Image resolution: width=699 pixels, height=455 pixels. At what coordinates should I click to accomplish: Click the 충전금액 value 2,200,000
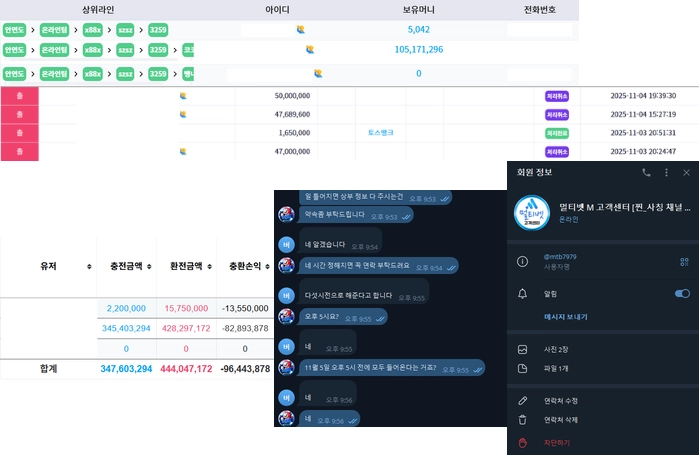126,308
